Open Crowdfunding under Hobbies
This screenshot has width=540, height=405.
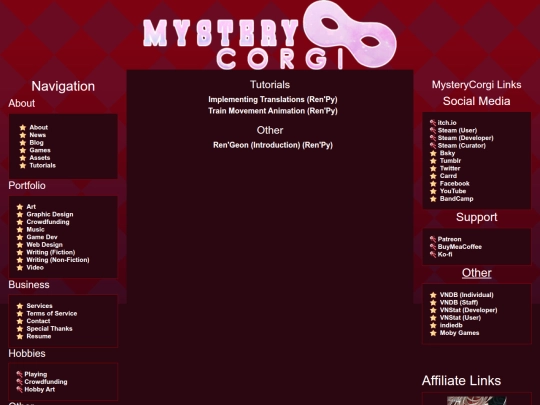tap(46, 382)
